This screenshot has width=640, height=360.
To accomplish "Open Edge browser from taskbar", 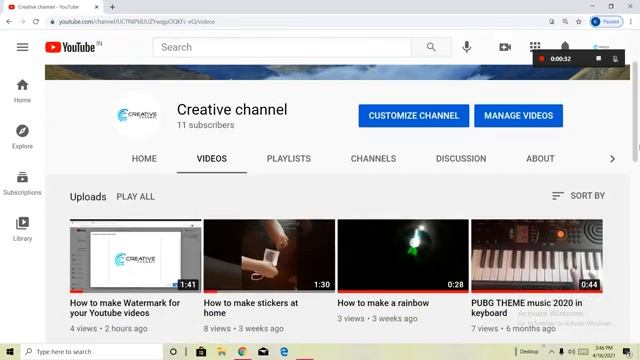I will point(284,351).
